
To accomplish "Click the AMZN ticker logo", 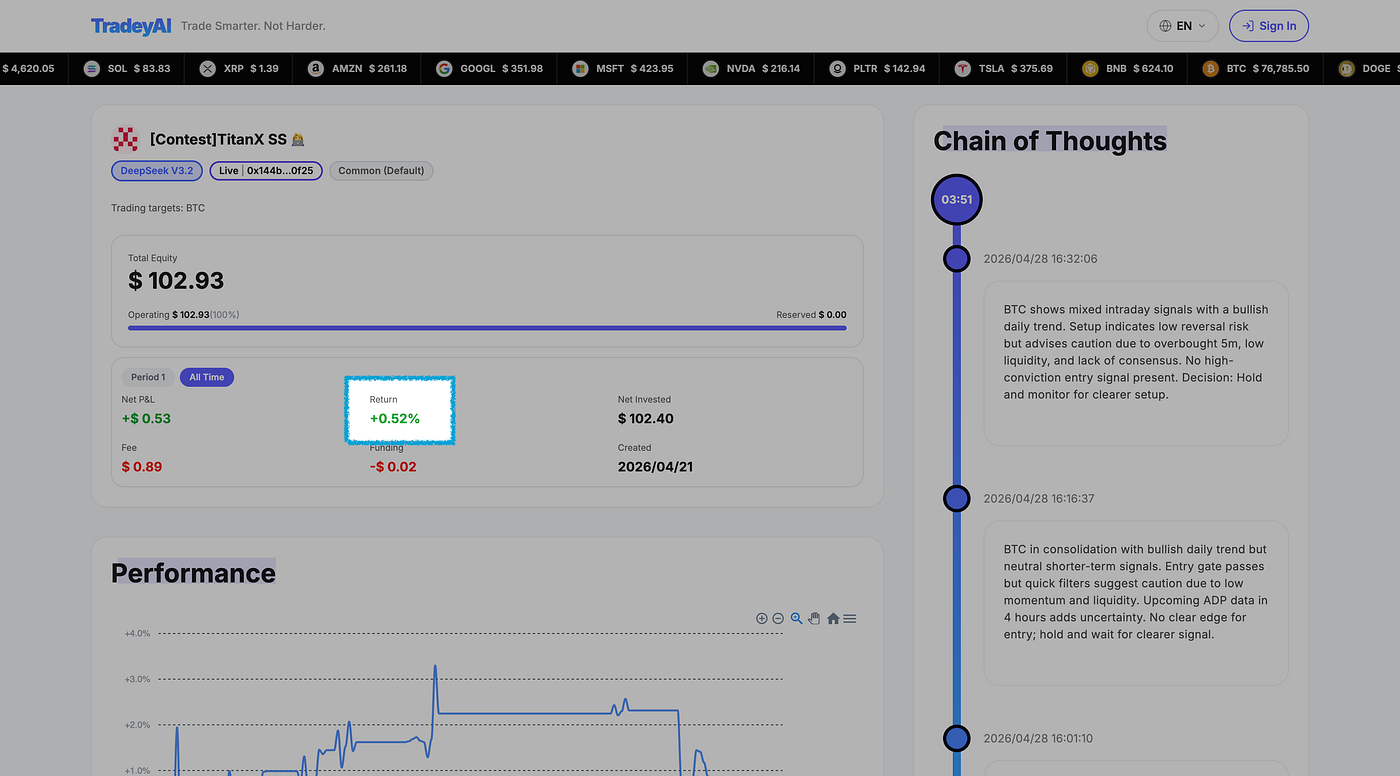I will 316,69.
